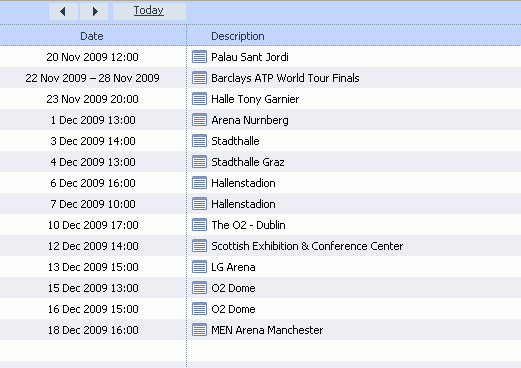Select the 22 Nov 2009 – 28 Nov 2009 date cell
This screenshot has width=521, height=368.
point(92,78)
